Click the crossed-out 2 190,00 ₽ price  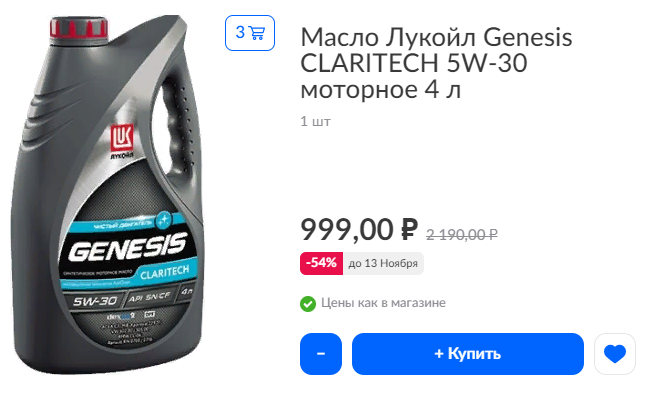[462, 235]
